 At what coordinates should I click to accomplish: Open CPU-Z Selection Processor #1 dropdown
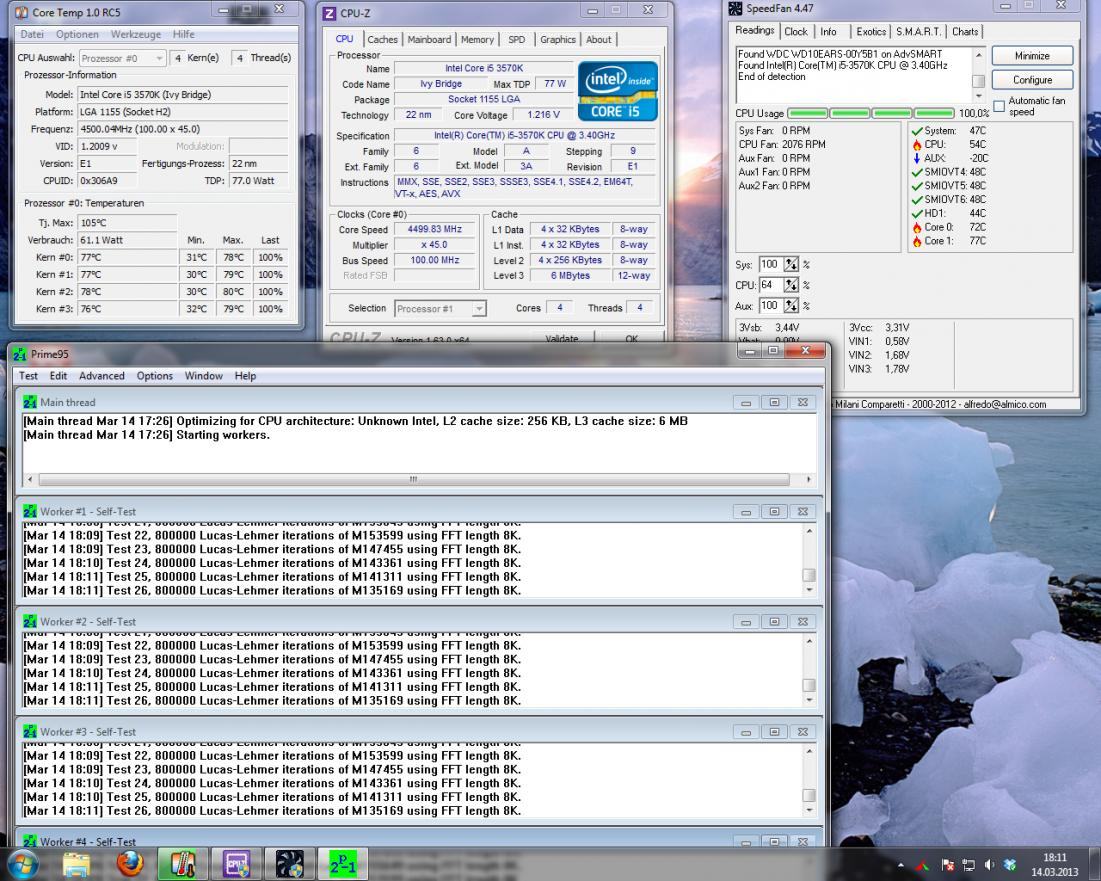(x=440, y=309)
